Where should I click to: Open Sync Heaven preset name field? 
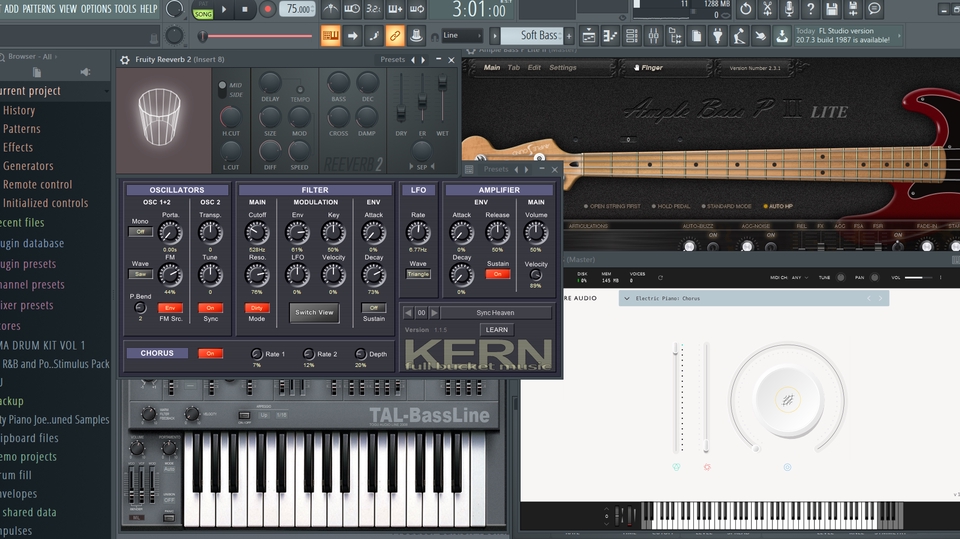pos(495,312)
